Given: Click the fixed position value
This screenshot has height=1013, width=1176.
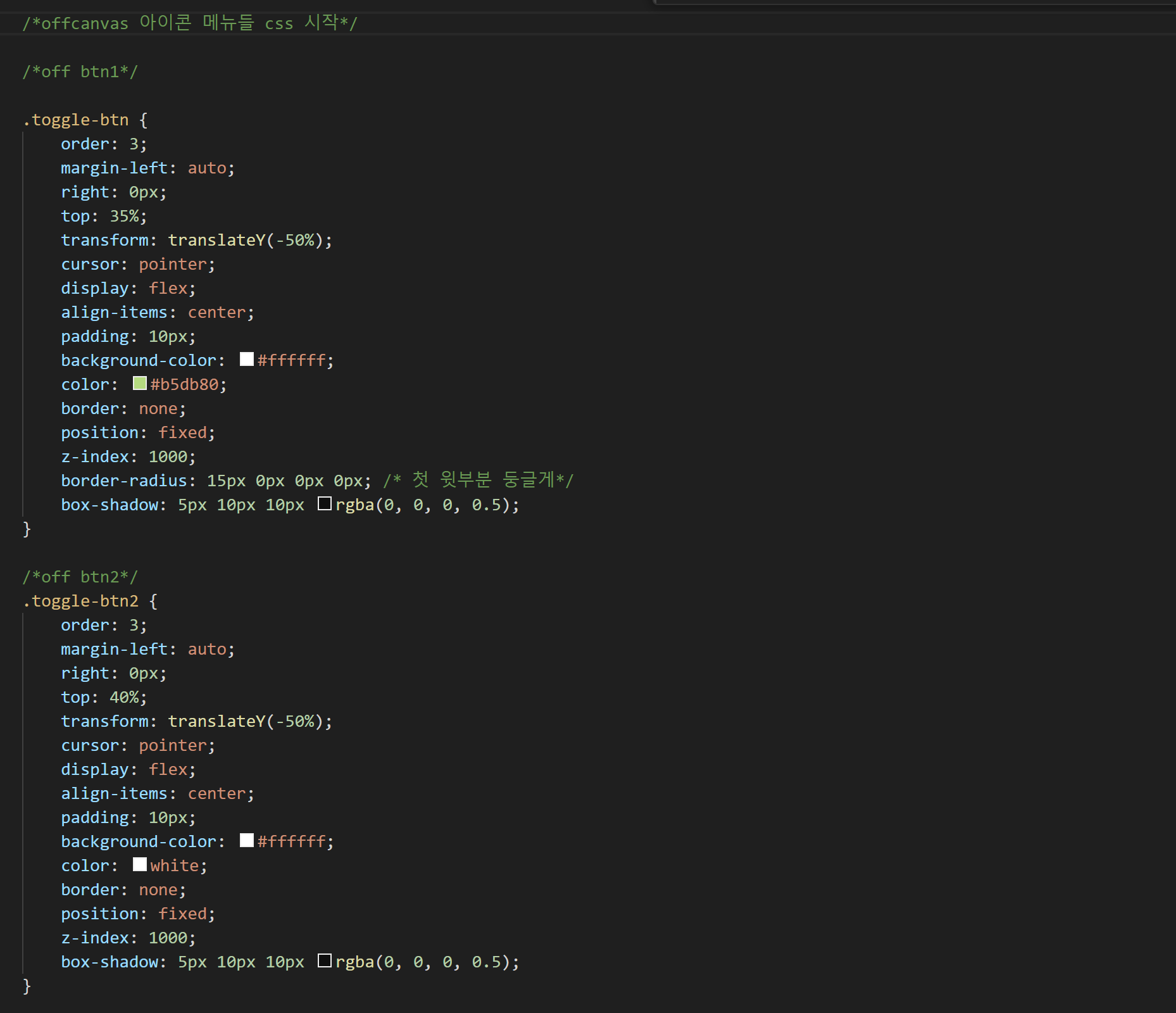Looking at the screenshot, I should click(184, 432).
